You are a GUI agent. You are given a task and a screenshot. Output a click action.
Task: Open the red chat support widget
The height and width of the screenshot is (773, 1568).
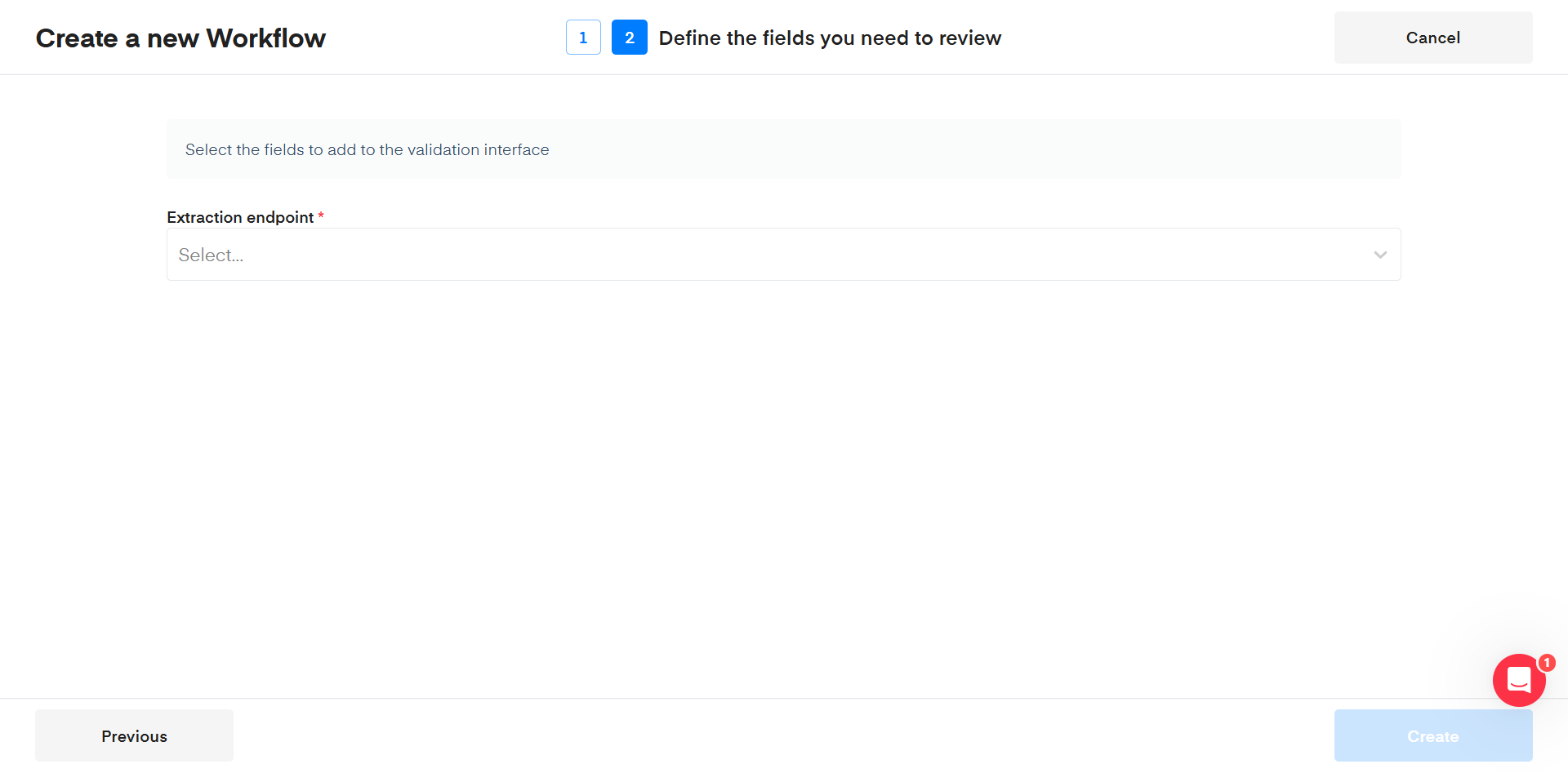pyautogui.click(x=1518, y=680)
